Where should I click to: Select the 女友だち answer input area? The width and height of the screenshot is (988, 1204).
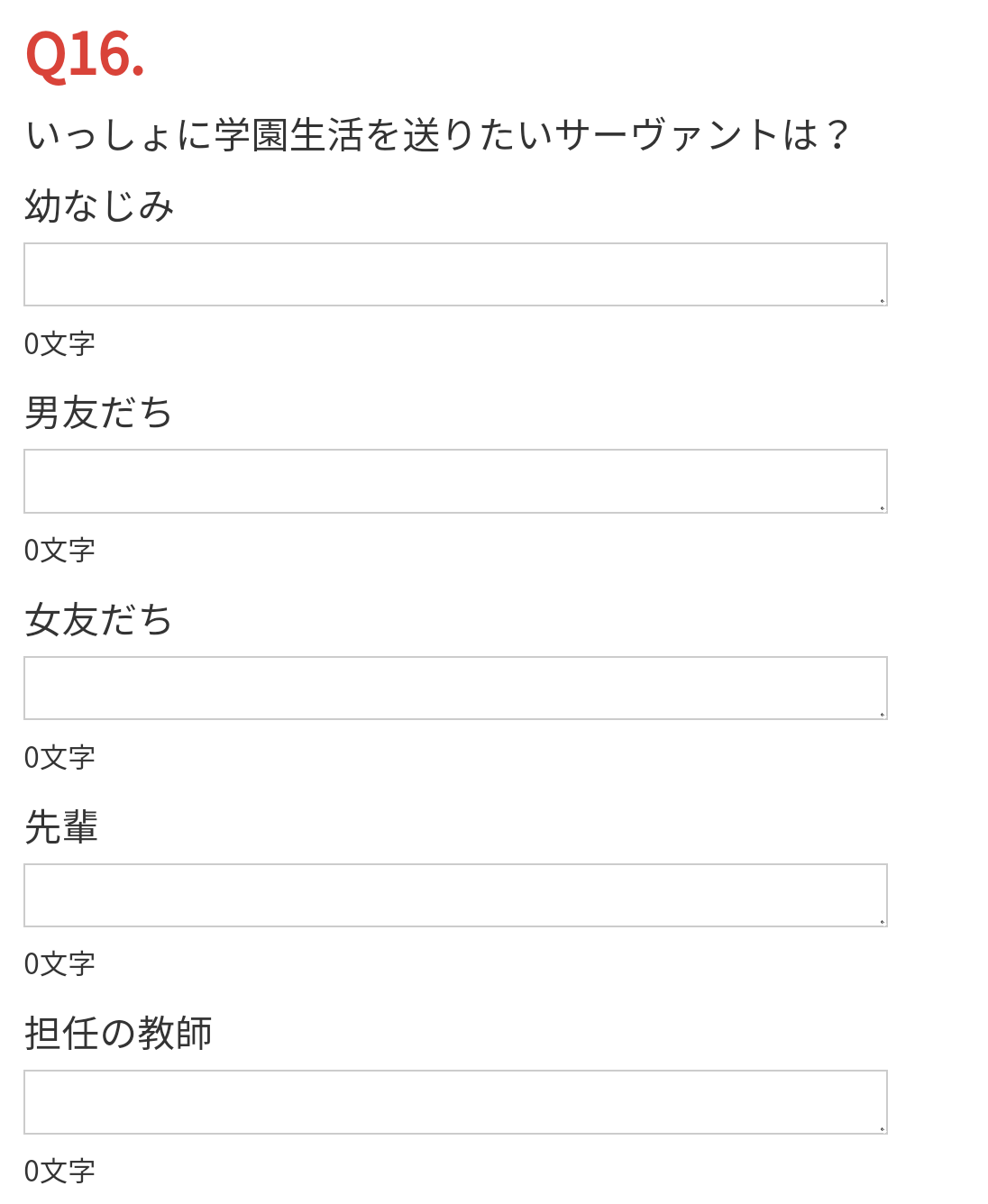[x=455, y=688]
